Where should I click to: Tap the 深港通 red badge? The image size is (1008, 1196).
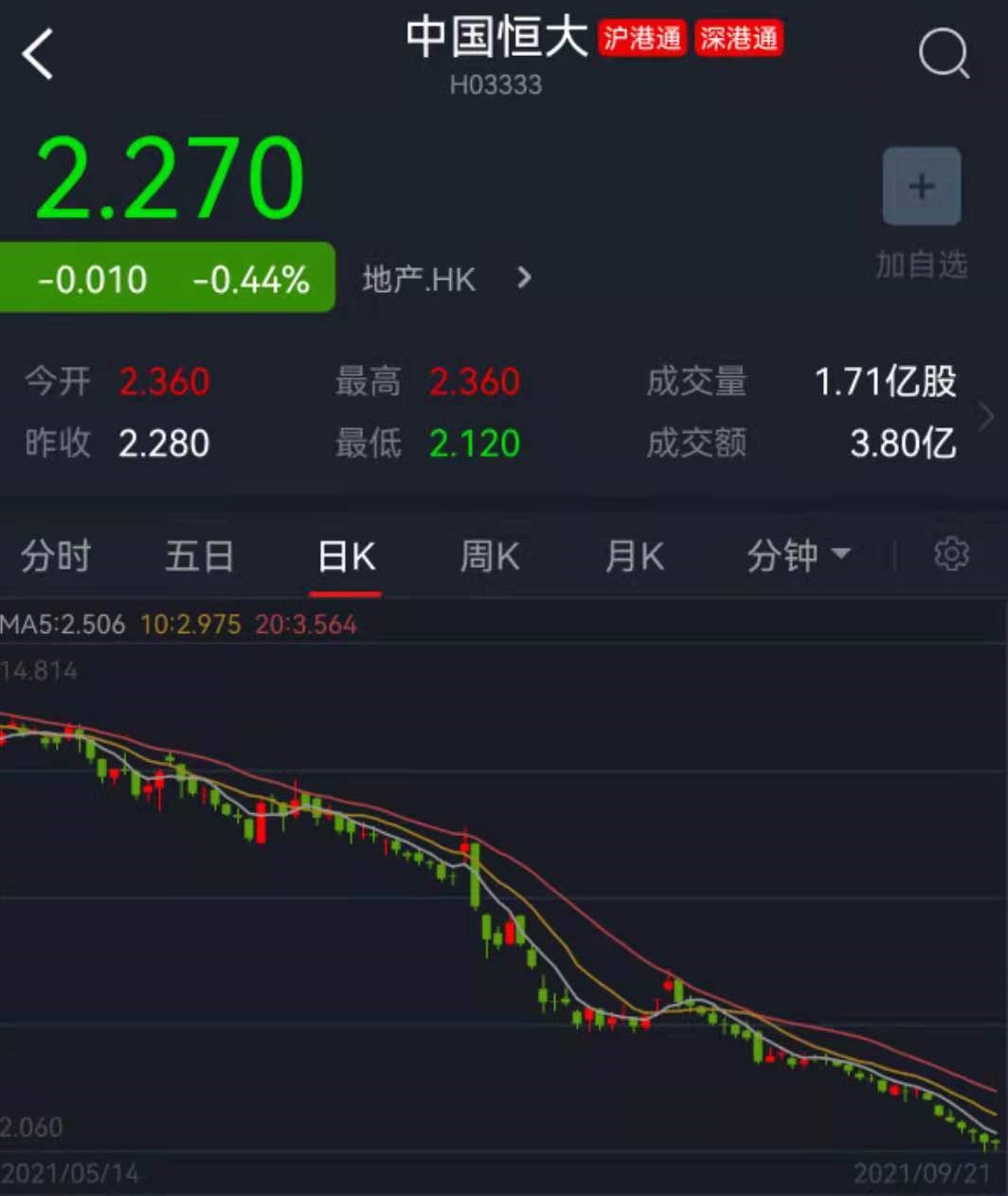coord(739,39)
